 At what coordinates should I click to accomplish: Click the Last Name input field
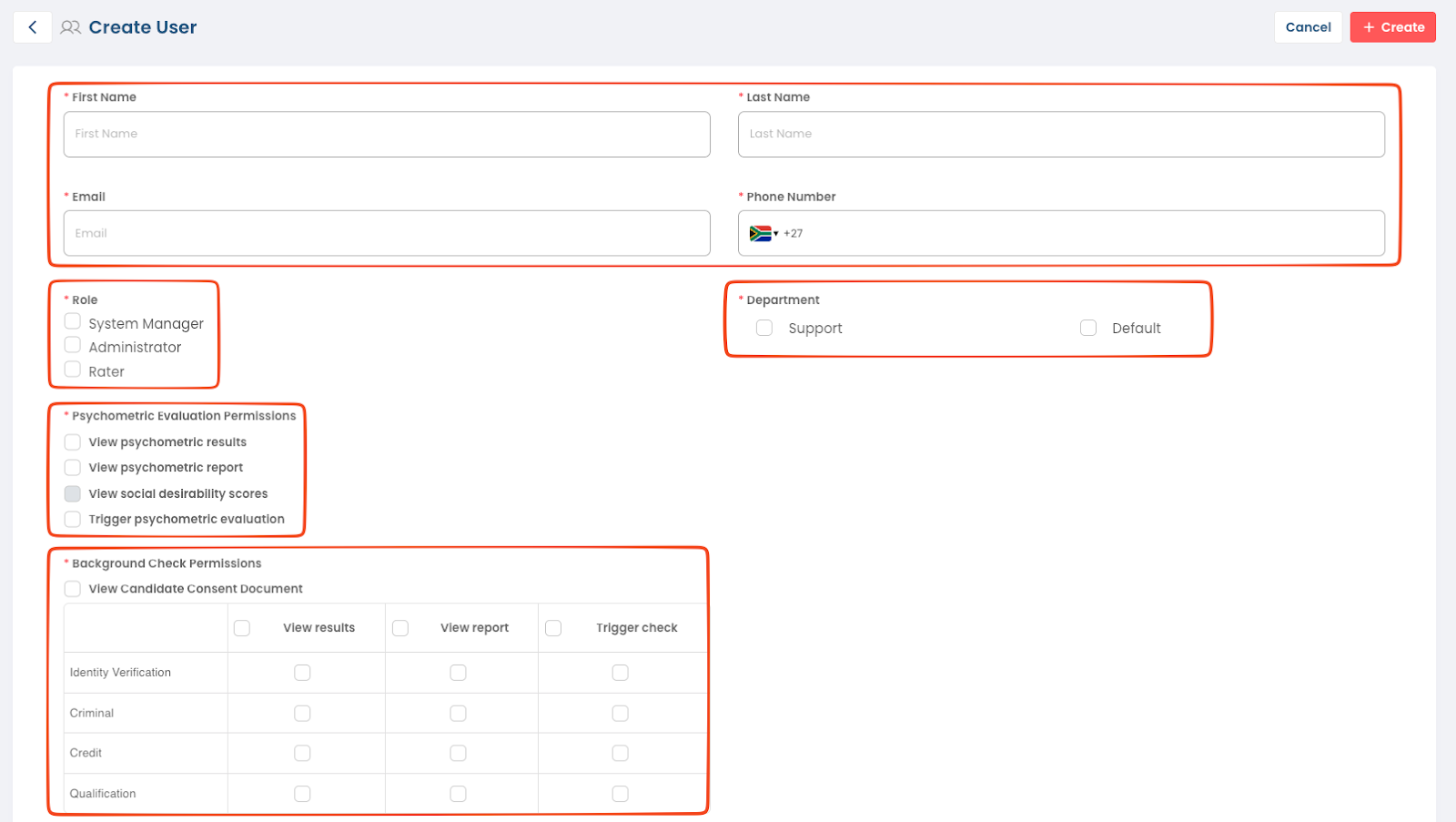(x=1061, y=135)
